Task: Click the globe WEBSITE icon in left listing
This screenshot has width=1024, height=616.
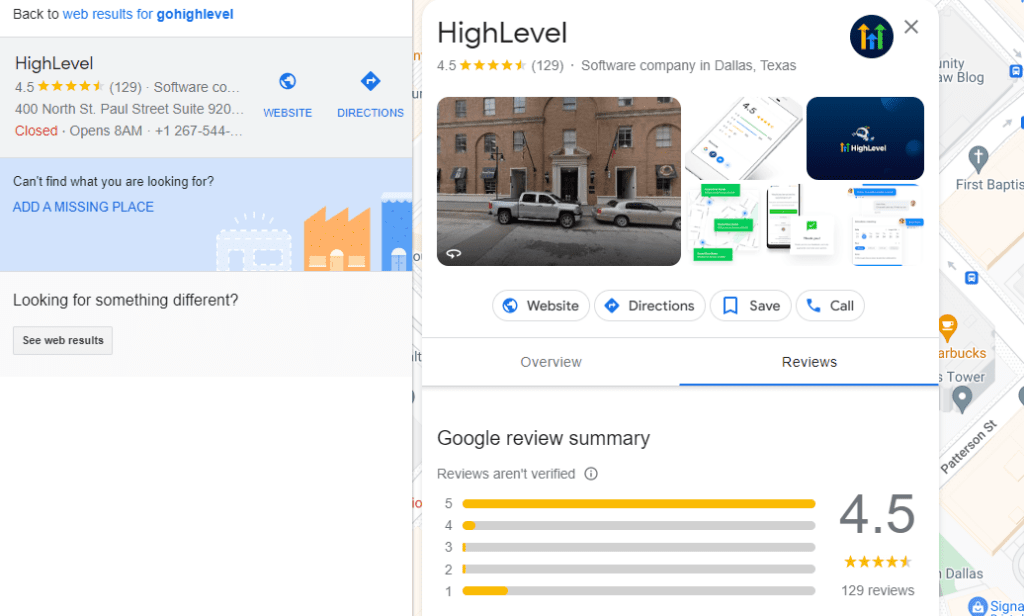Action: (287, 82)
